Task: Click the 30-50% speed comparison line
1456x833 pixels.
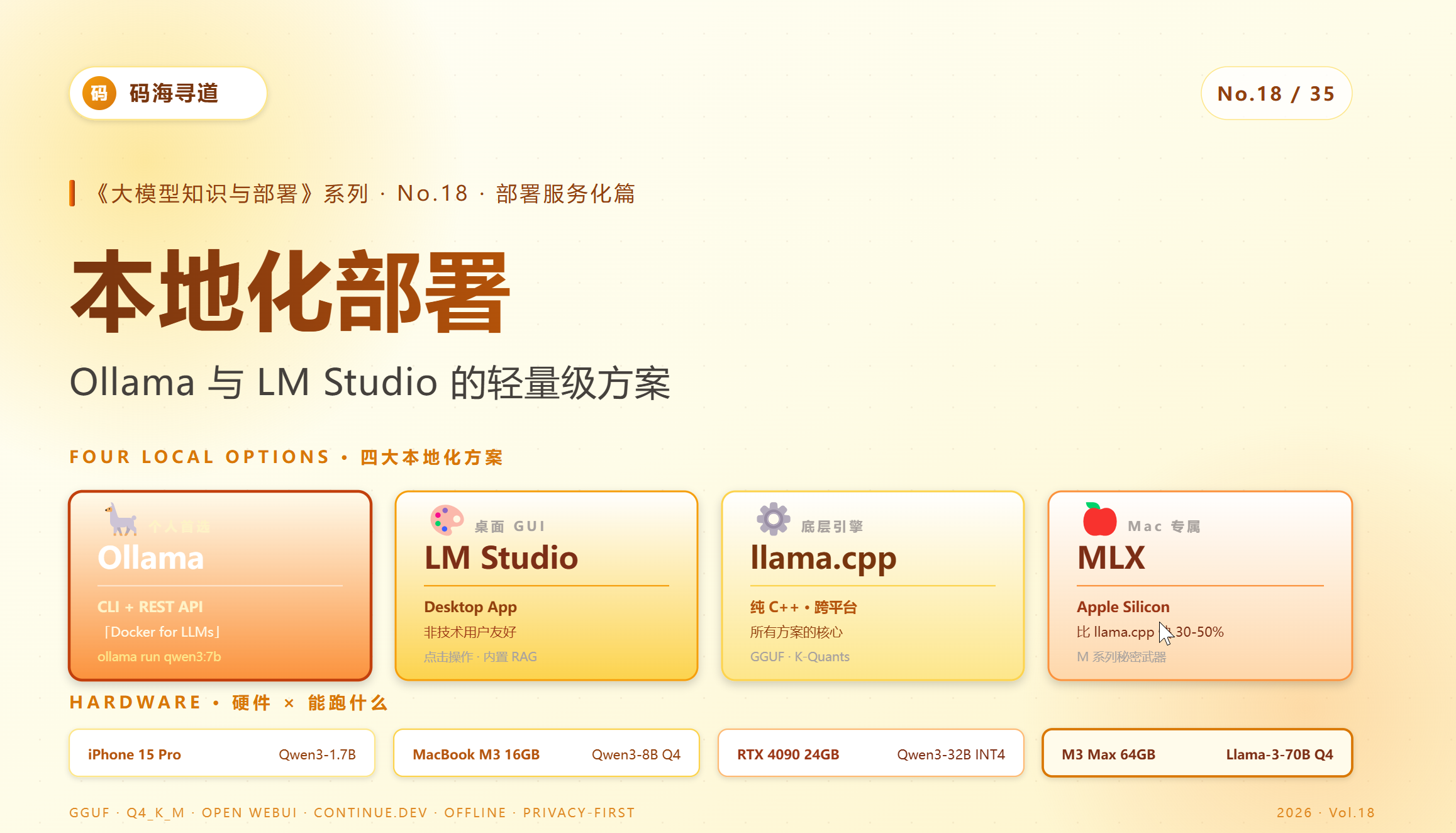Action: pos(1150,632)
